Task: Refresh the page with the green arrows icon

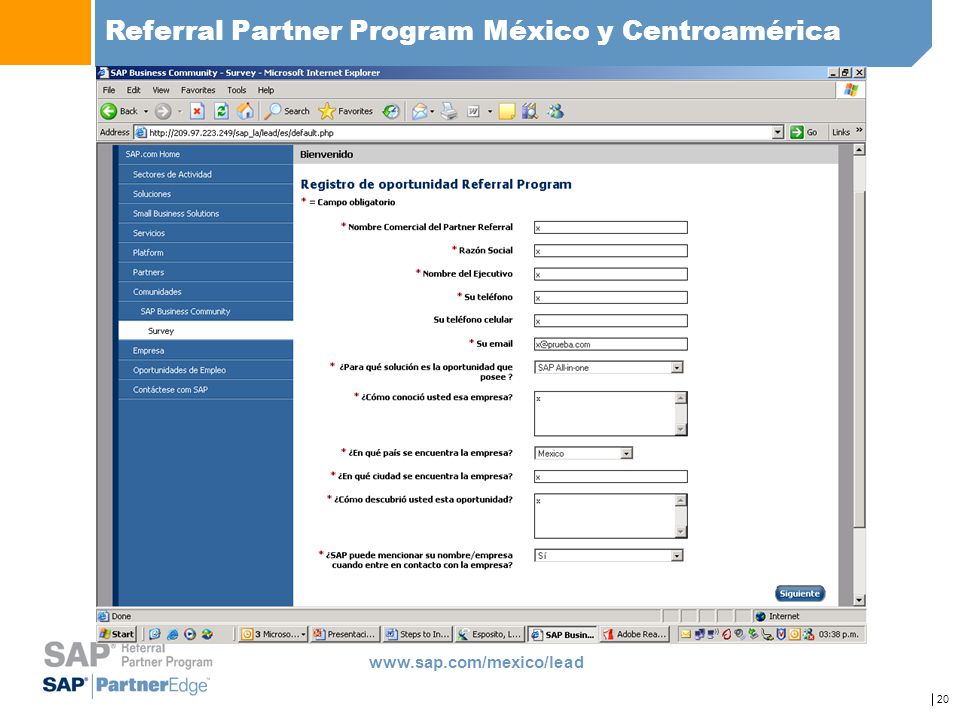Action: pos(221,111)
